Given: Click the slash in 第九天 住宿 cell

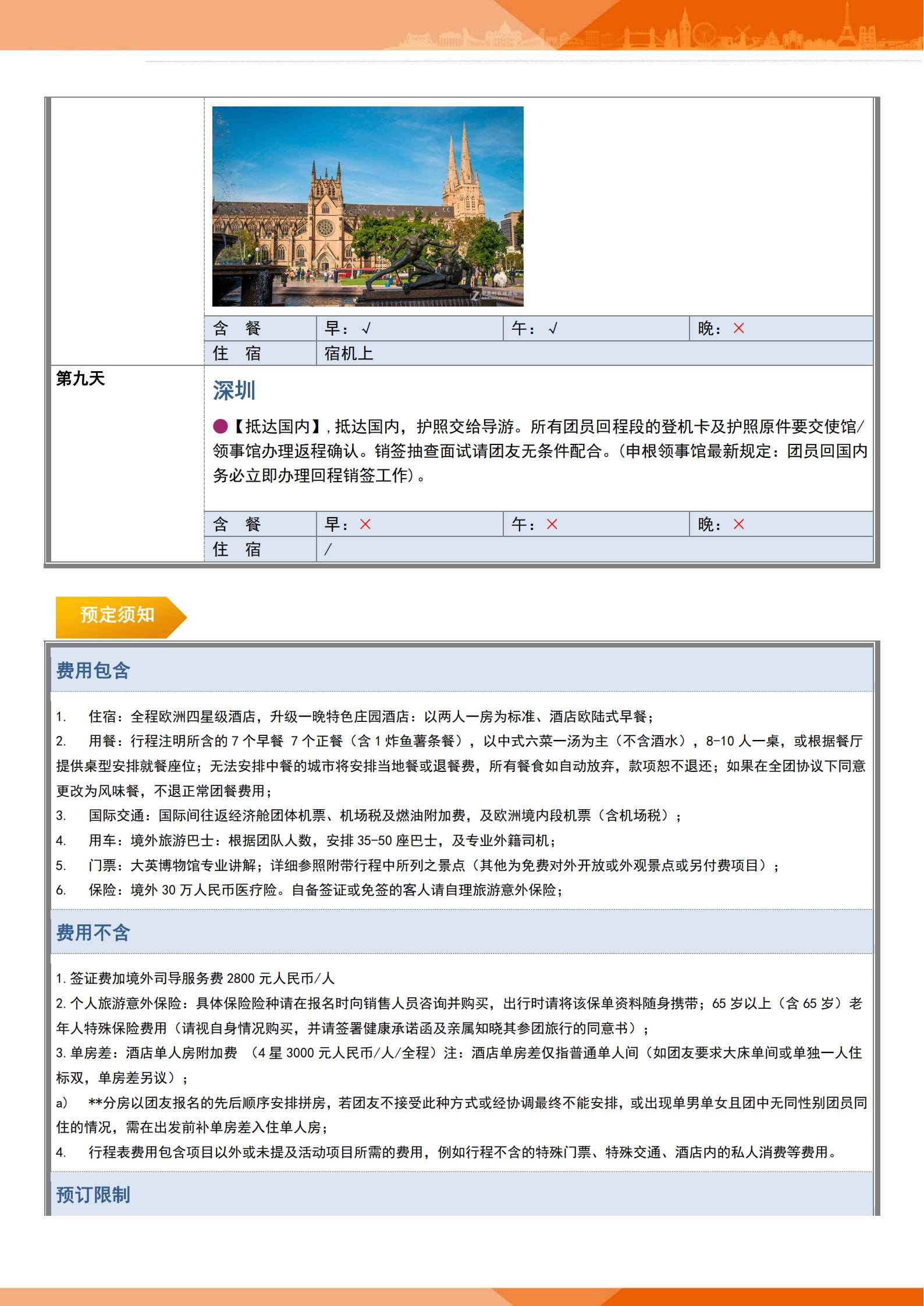Looking at the screenshot, I should click(328, 549).
